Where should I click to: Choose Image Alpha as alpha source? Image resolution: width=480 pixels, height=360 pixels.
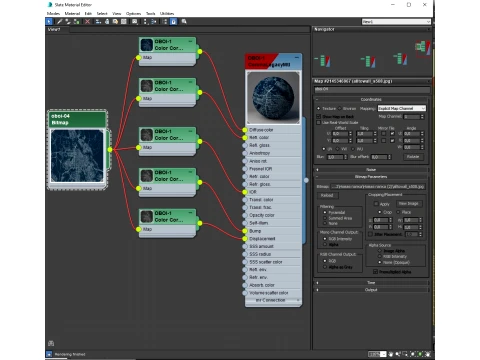tap(379, 251)
